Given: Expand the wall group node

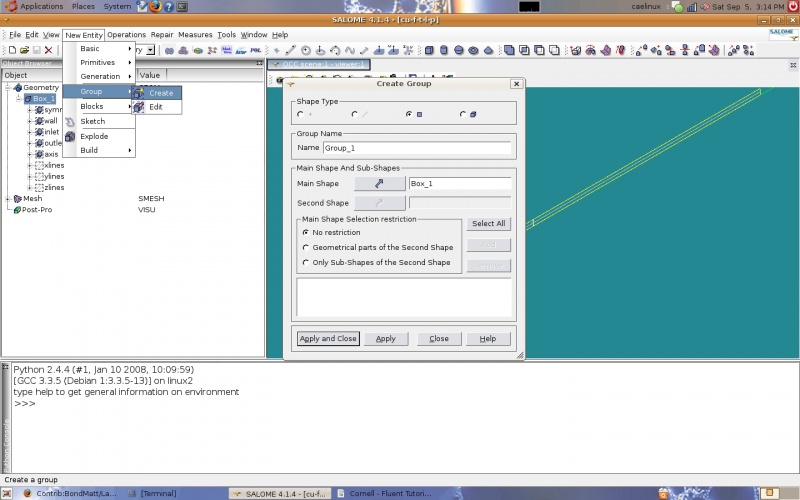Looking at the screenshot, I should 30,121.
